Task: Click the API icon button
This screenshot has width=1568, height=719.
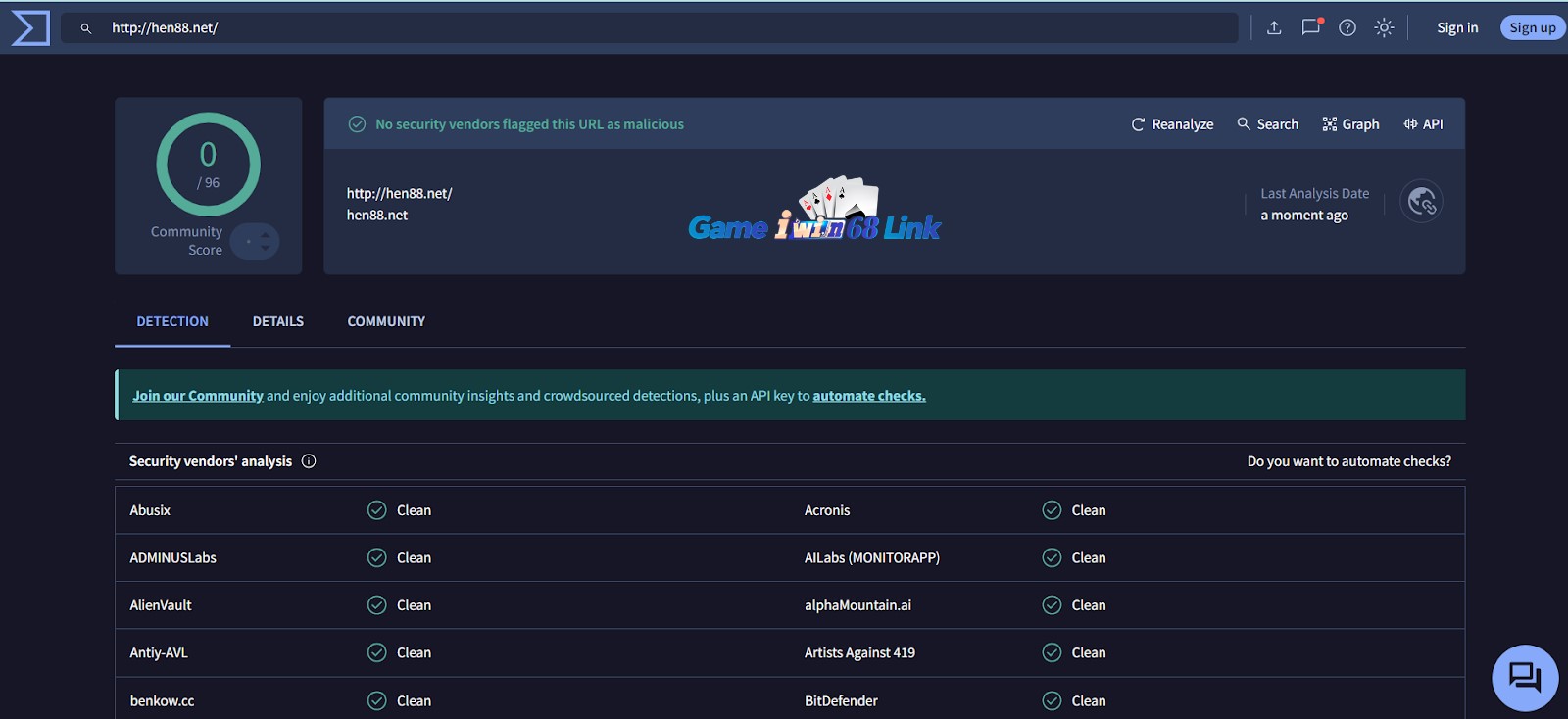Action: click(x=1423, y=124)
